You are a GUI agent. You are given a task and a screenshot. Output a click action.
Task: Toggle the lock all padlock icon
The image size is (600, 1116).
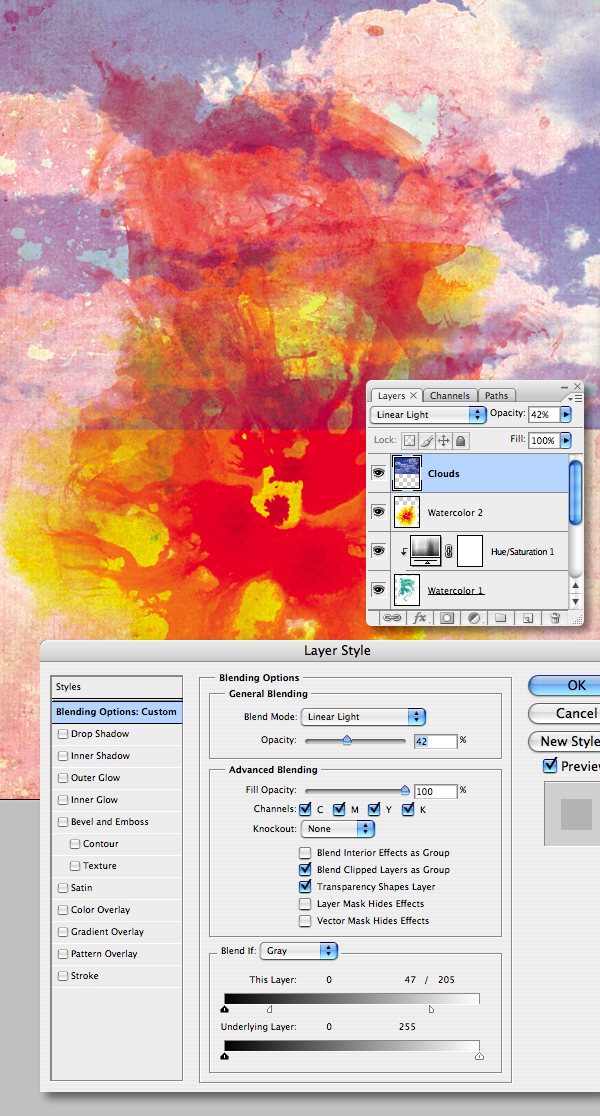coord(460,441)
